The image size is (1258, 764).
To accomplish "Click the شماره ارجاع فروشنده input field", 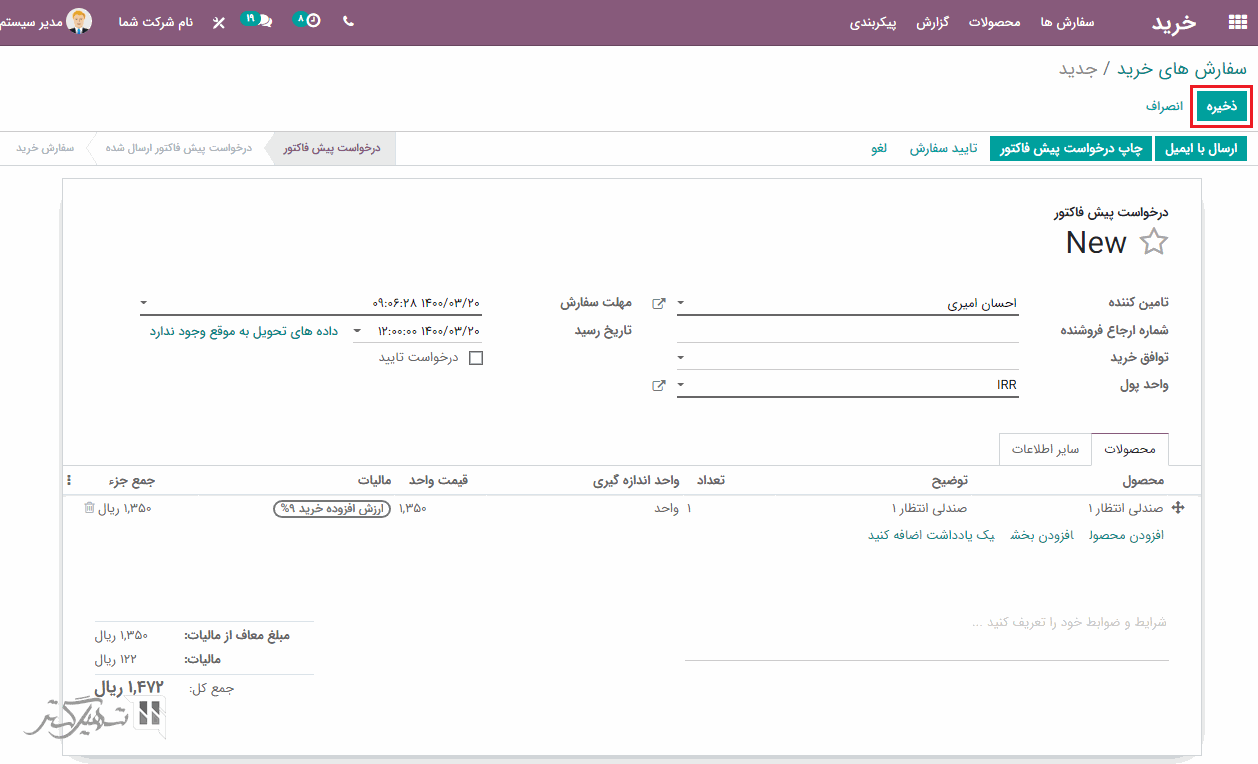I will pos(847,330).
